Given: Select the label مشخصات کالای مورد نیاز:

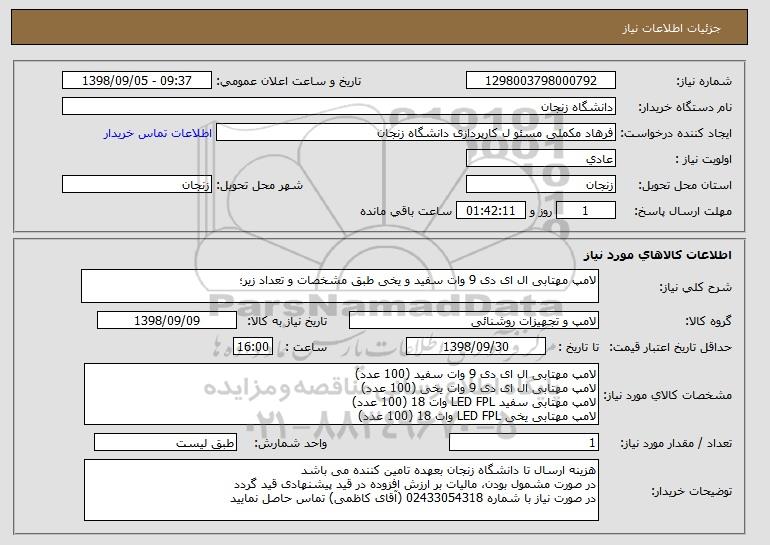Looking at the screenshot, I should click(x=667, y=395).
